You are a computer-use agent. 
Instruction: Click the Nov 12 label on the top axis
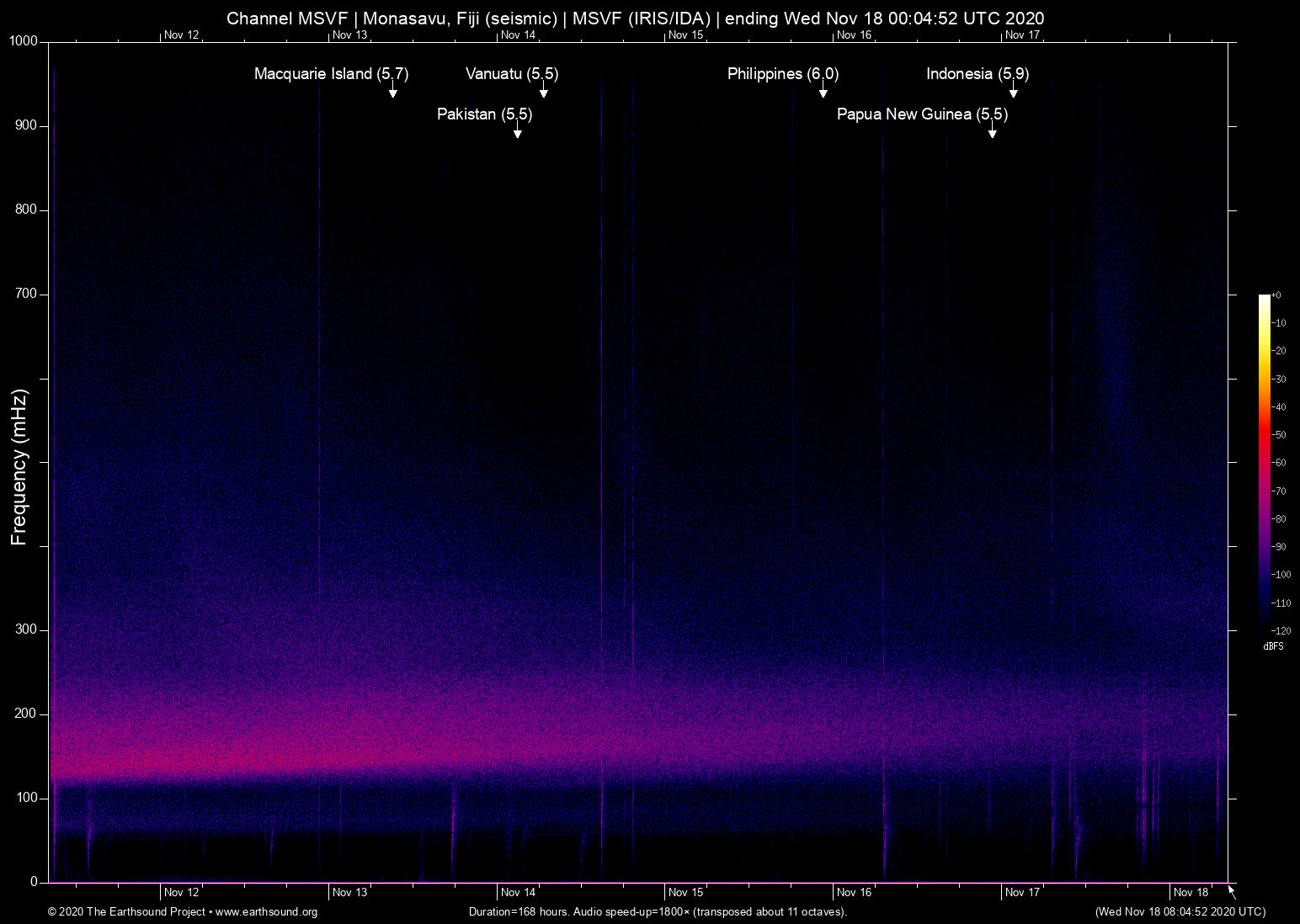(182, 35)
